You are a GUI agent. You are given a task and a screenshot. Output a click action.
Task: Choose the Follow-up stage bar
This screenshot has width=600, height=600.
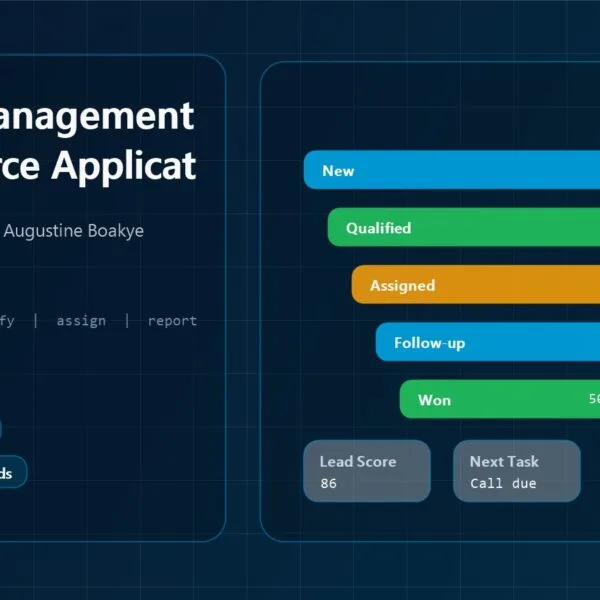coord(488,342)
